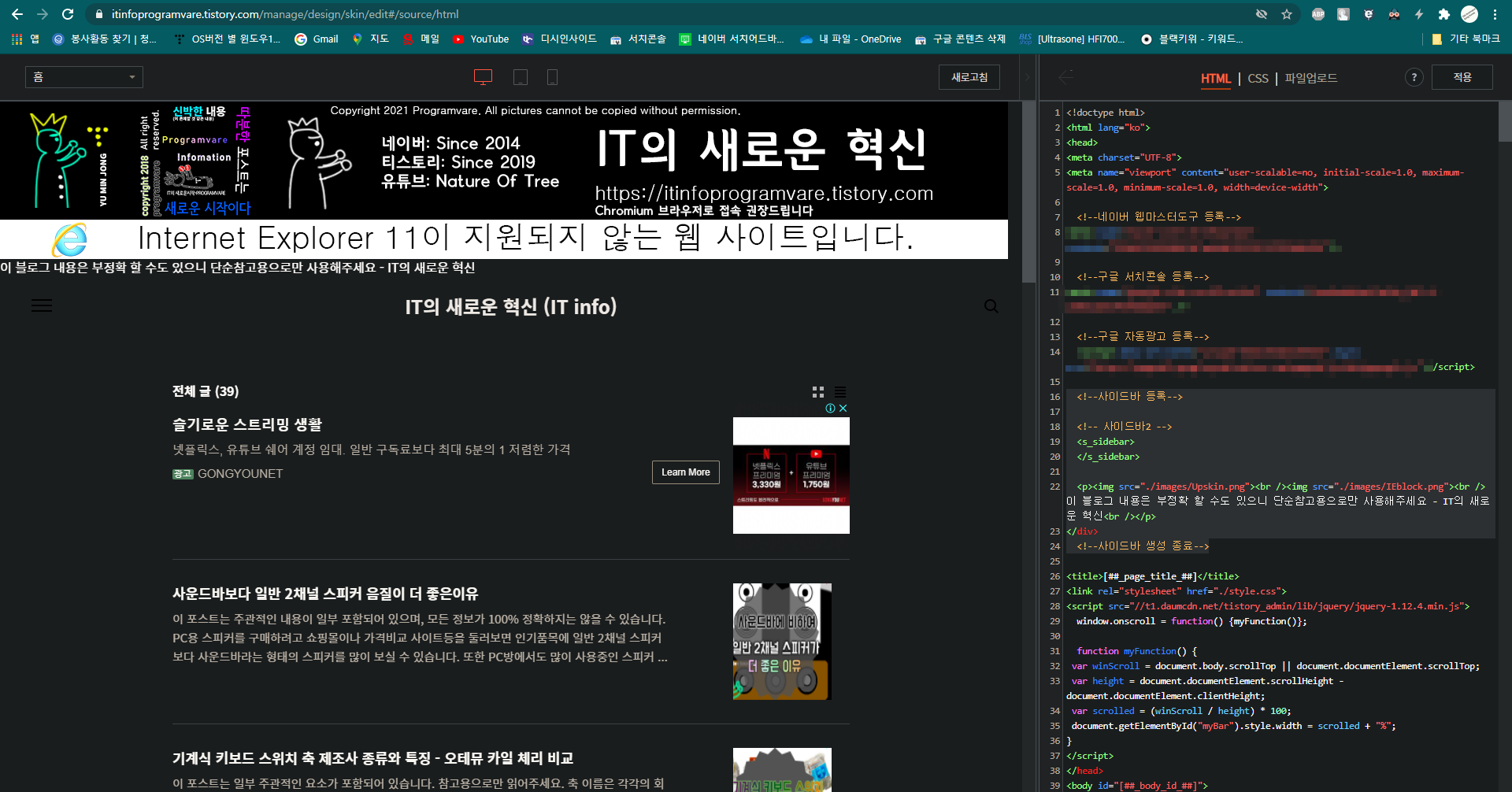Click the code editor vertical scrollbar
This screenshot has height=792, width=1512.
(1505, 122)
